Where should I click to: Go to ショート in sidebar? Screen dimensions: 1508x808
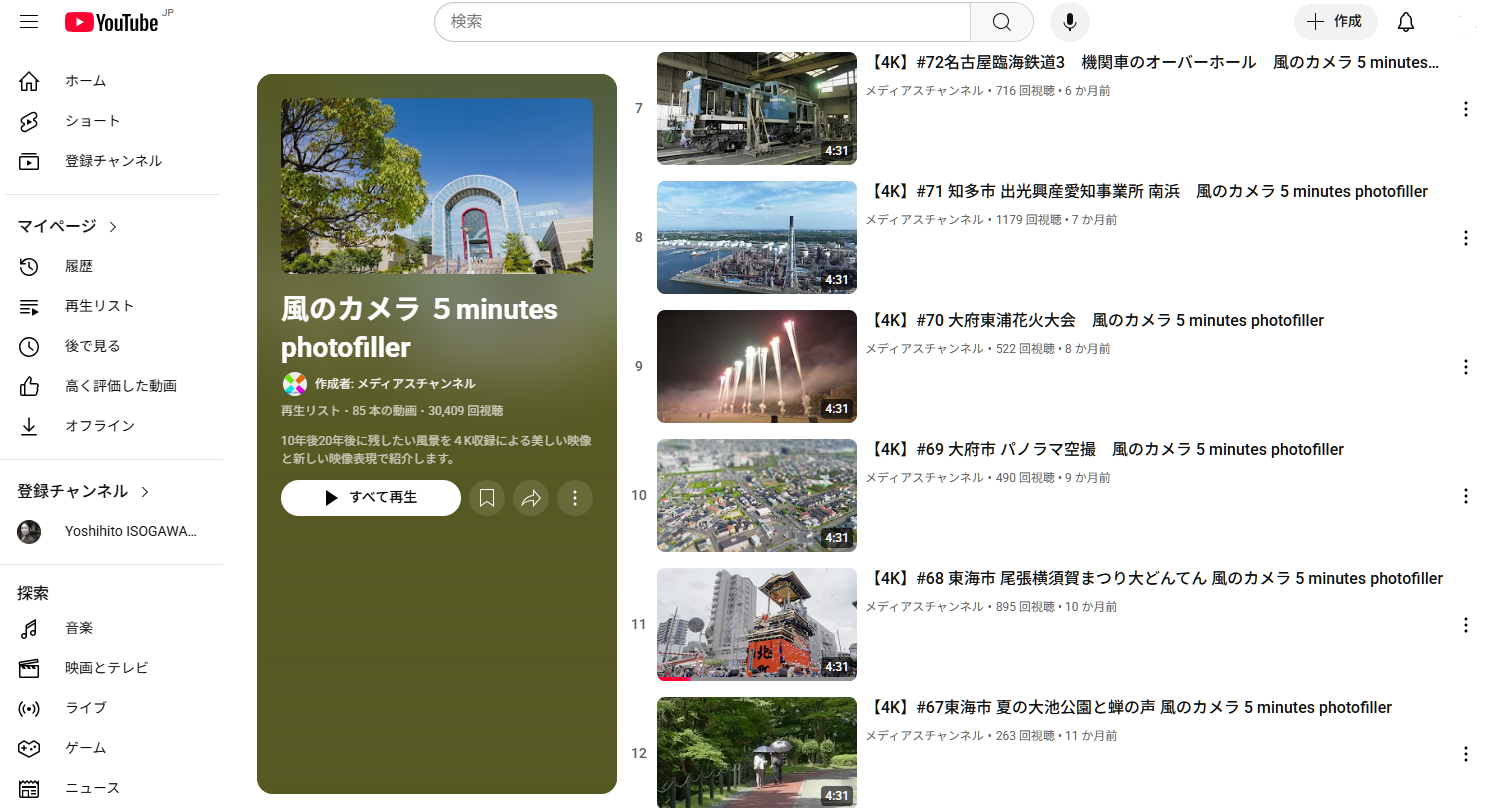pyautogui.click(x=92, y=121)
